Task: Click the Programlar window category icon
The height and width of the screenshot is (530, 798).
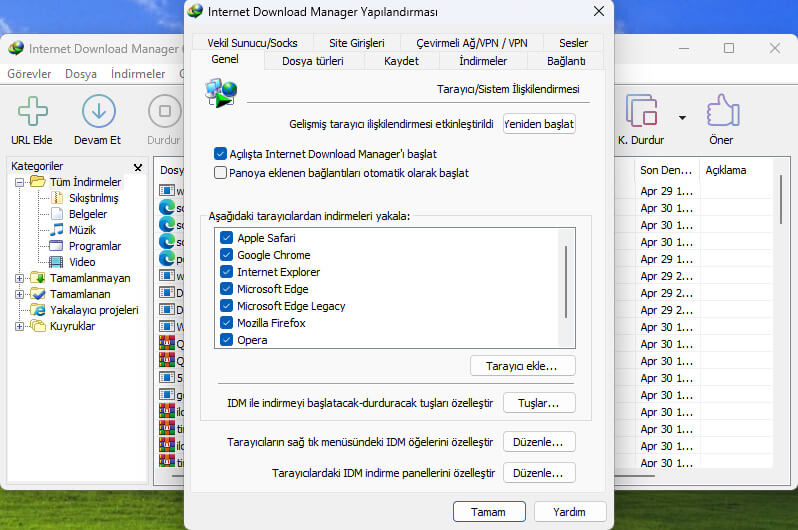Action: (56, 246)
